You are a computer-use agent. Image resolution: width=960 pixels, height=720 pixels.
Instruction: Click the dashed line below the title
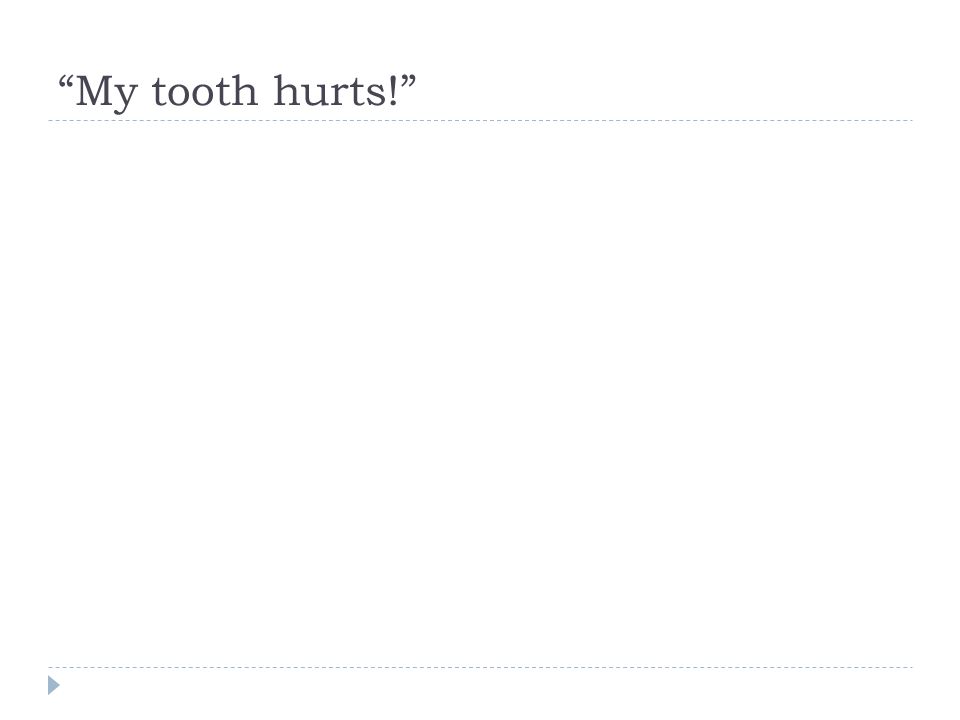click(x=480, y=121)
